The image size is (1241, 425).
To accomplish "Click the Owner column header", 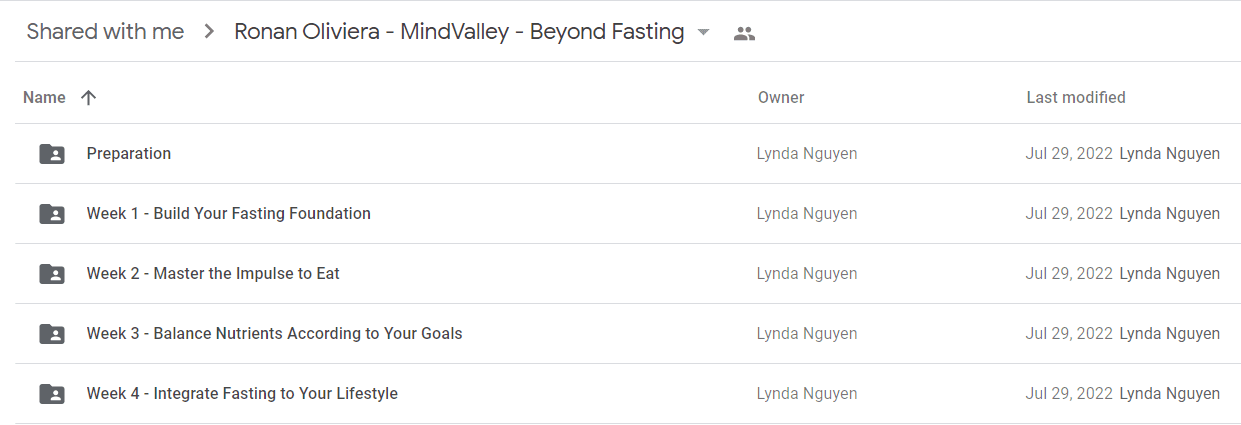I will pos(781,98).
